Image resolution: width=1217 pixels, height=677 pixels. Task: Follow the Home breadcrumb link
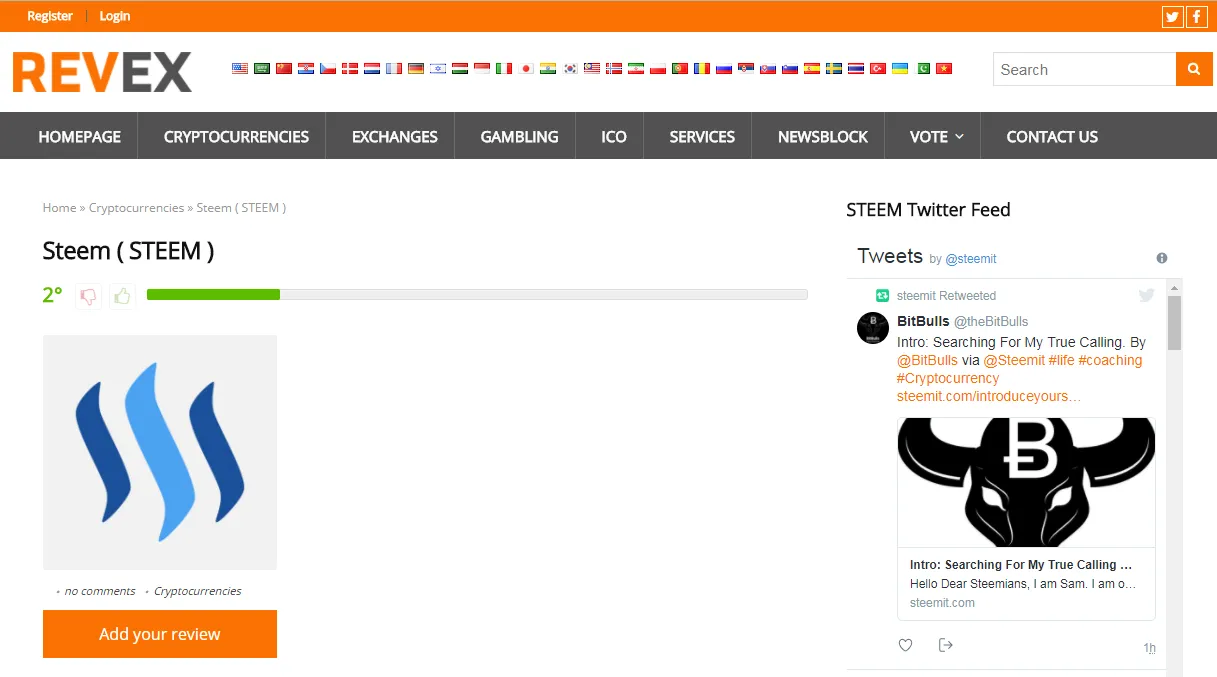click(x=59, y=208)
